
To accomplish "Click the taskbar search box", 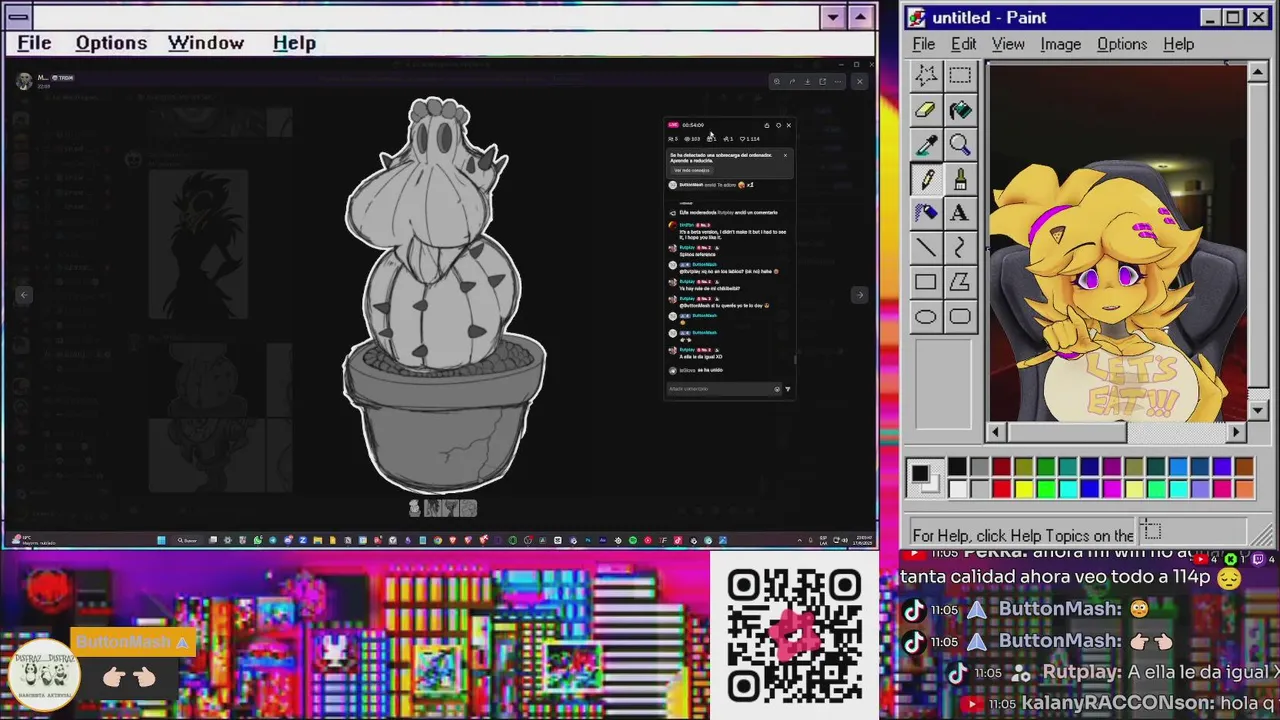I will [x=188, y=540].
